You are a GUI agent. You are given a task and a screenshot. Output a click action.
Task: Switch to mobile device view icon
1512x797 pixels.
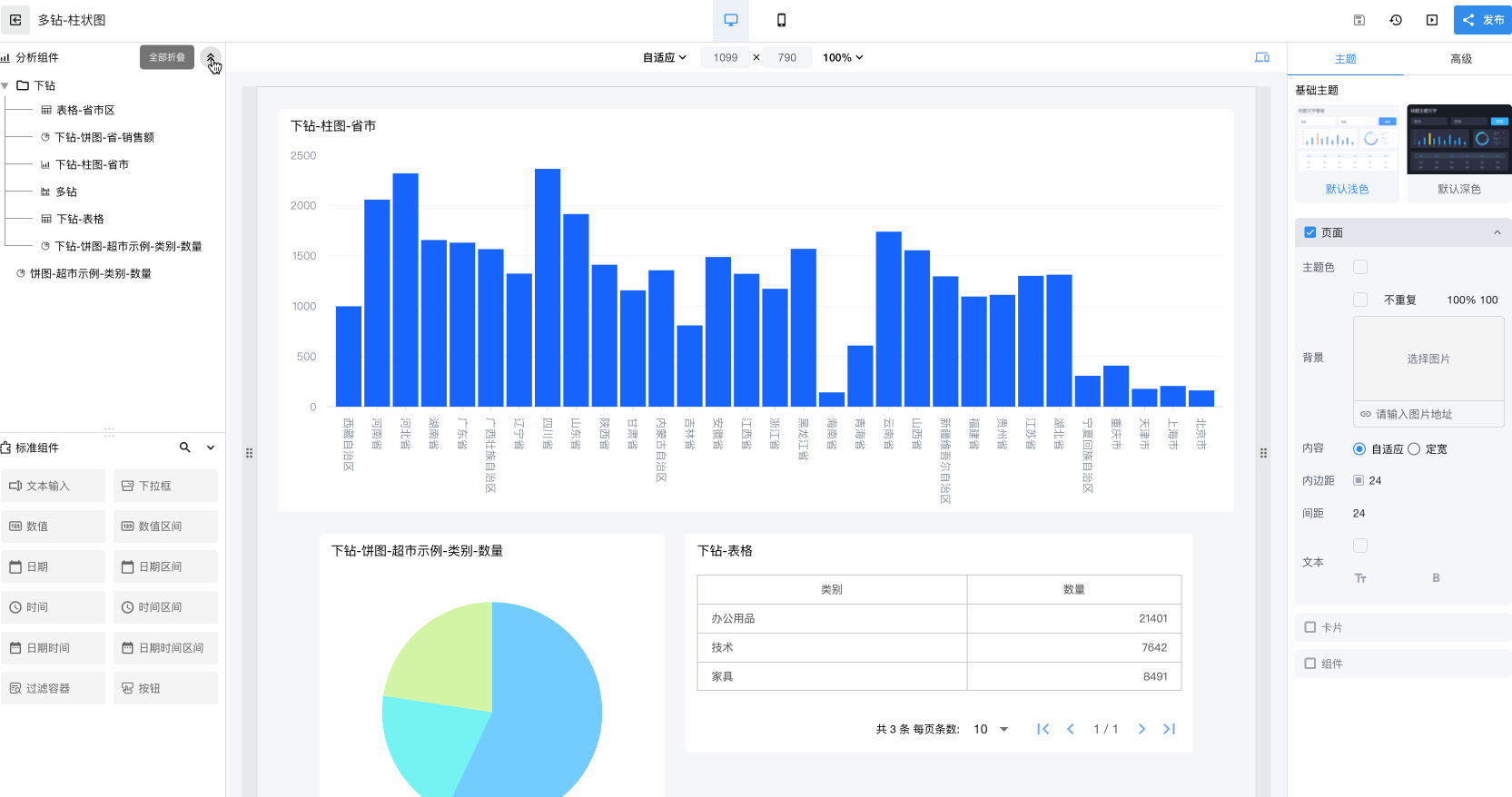click(781, 20)
